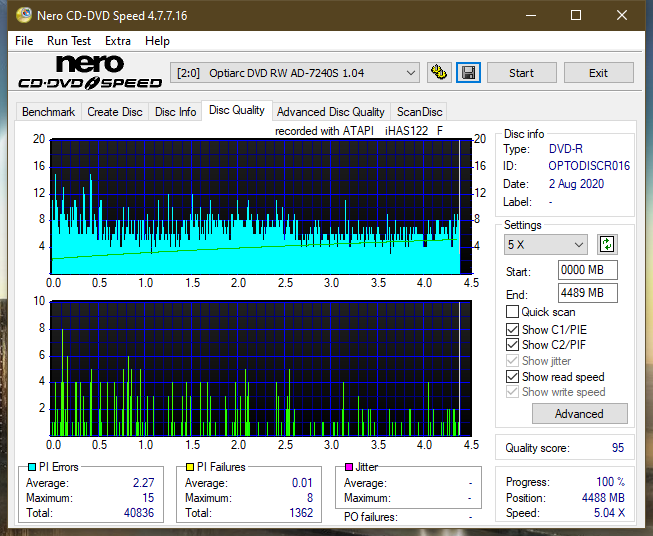The height and width of the screenshot is (536, 653).
Task: Click the PI Errors average 2.27
Action: (x=144, y=483)
